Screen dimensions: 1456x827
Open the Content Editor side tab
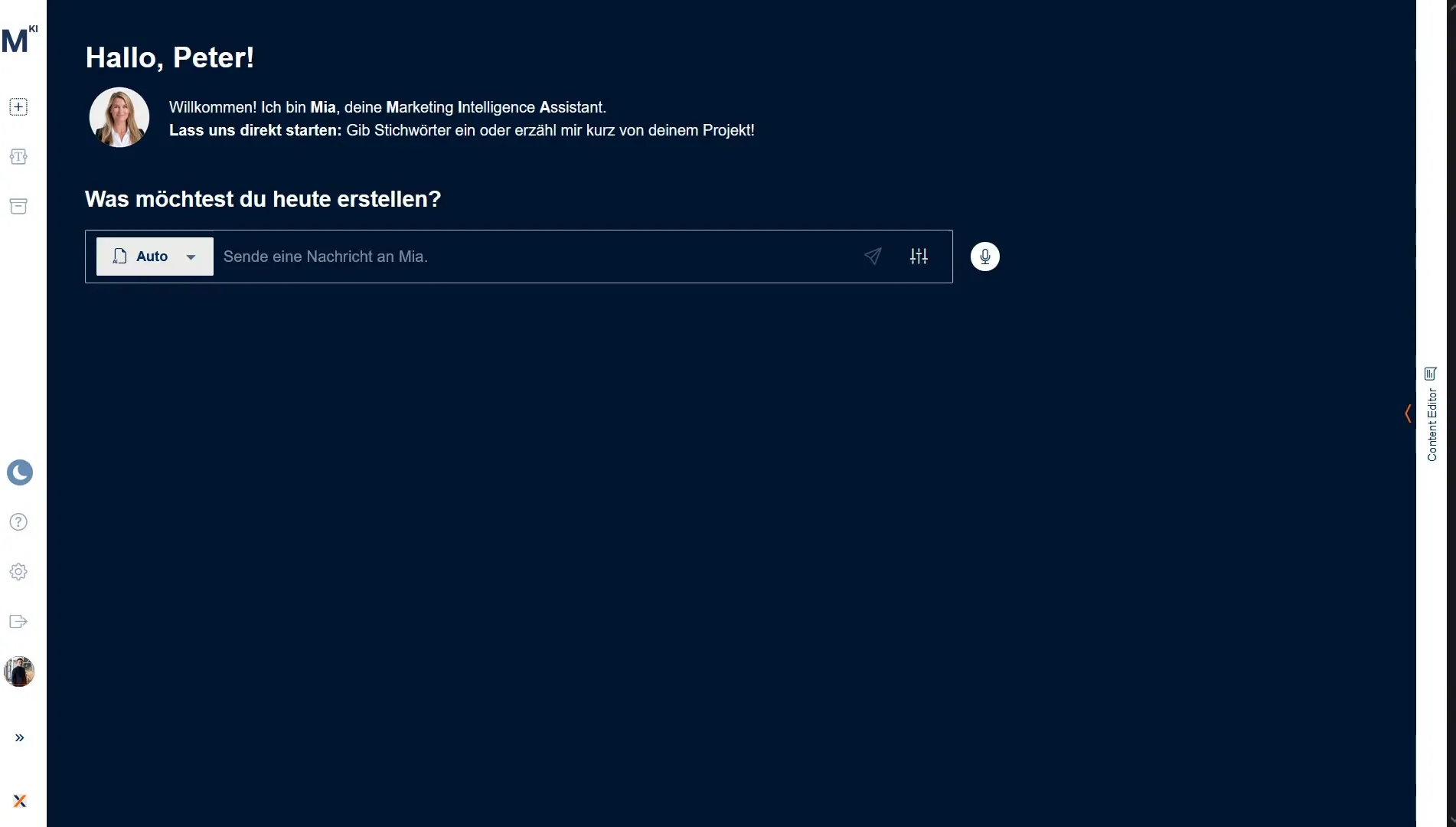tap(1432, 425)
